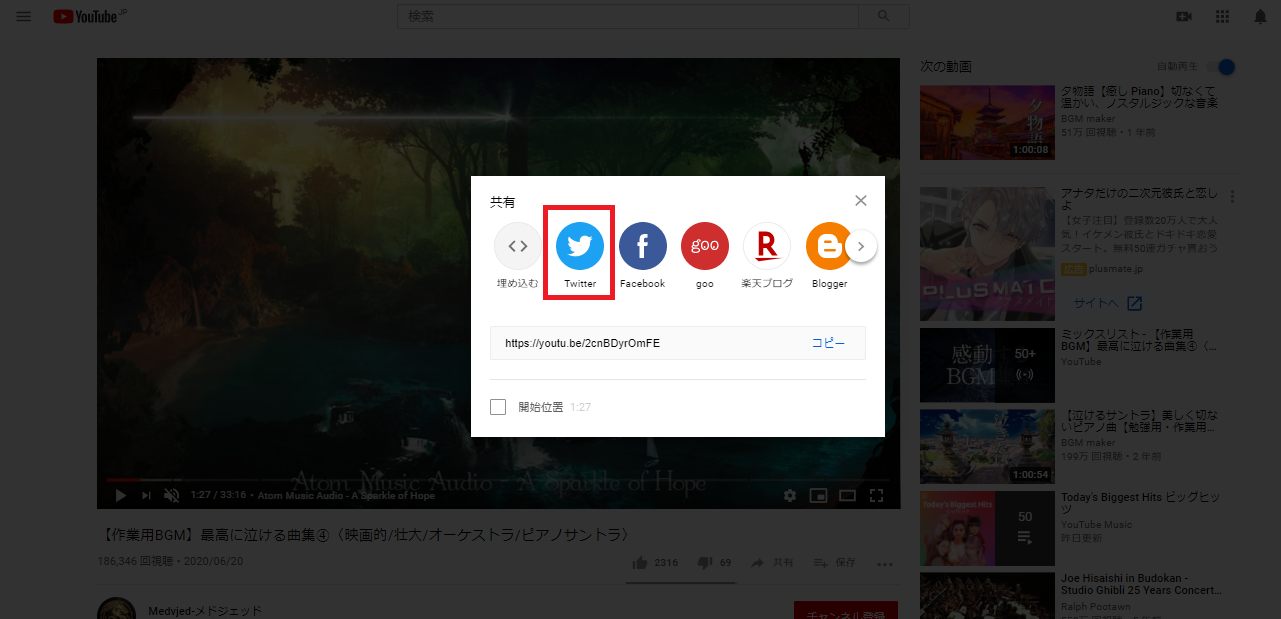Toggle the 自動再生 autoplay switch
Screen dimensions: 1281x619
pos(1223,67)
